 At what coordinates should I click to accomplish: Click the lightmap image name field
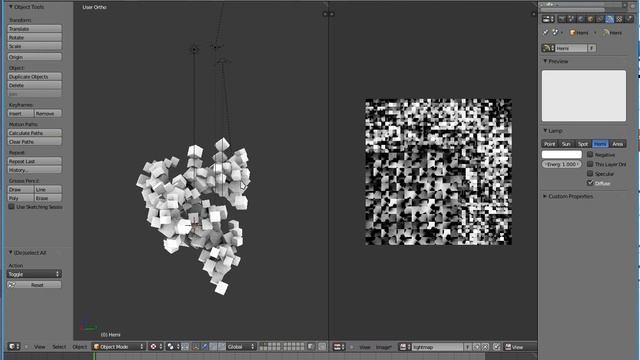(437, 347)
